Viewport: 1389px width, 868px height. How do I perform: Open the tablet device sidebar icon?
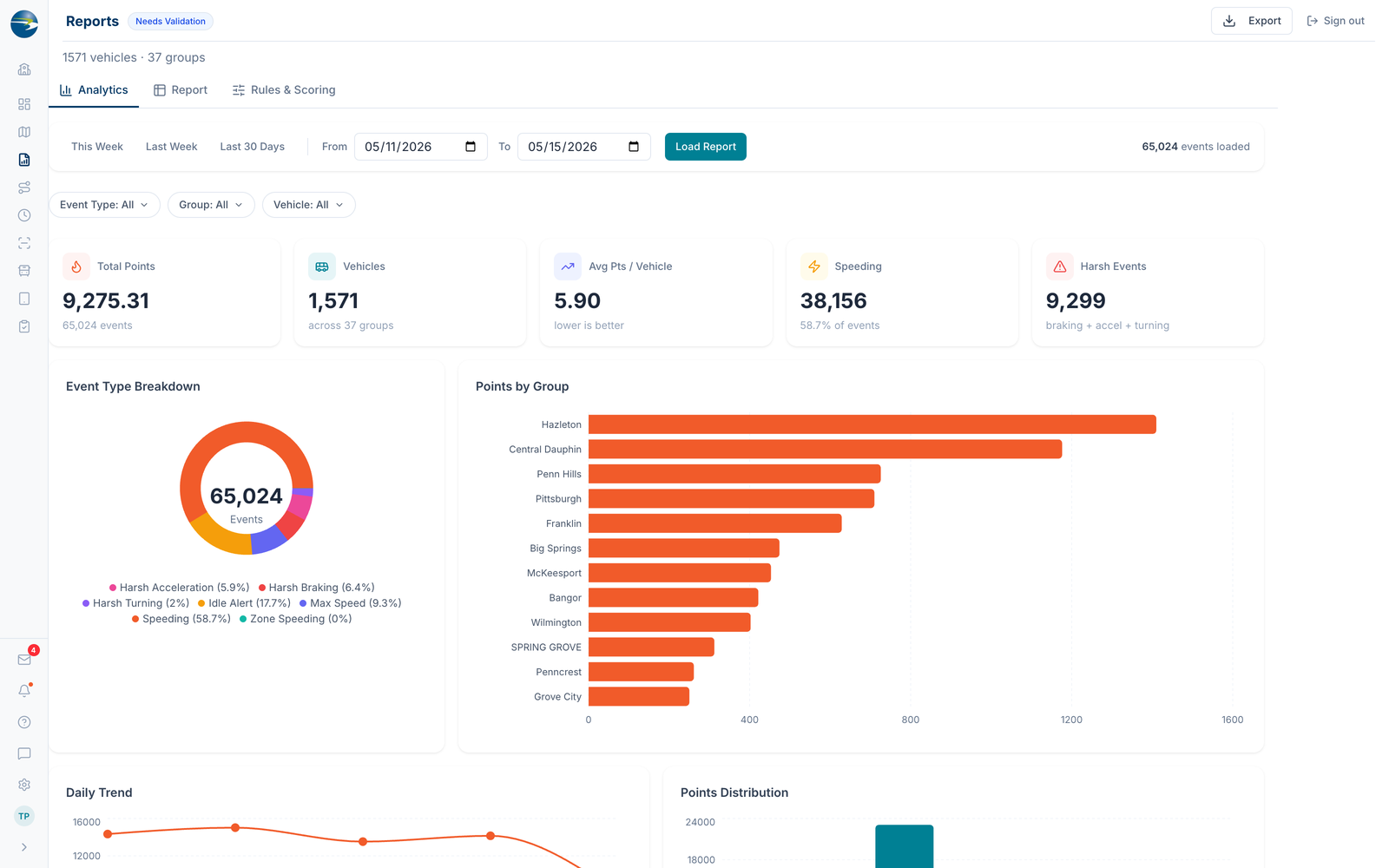24,299
